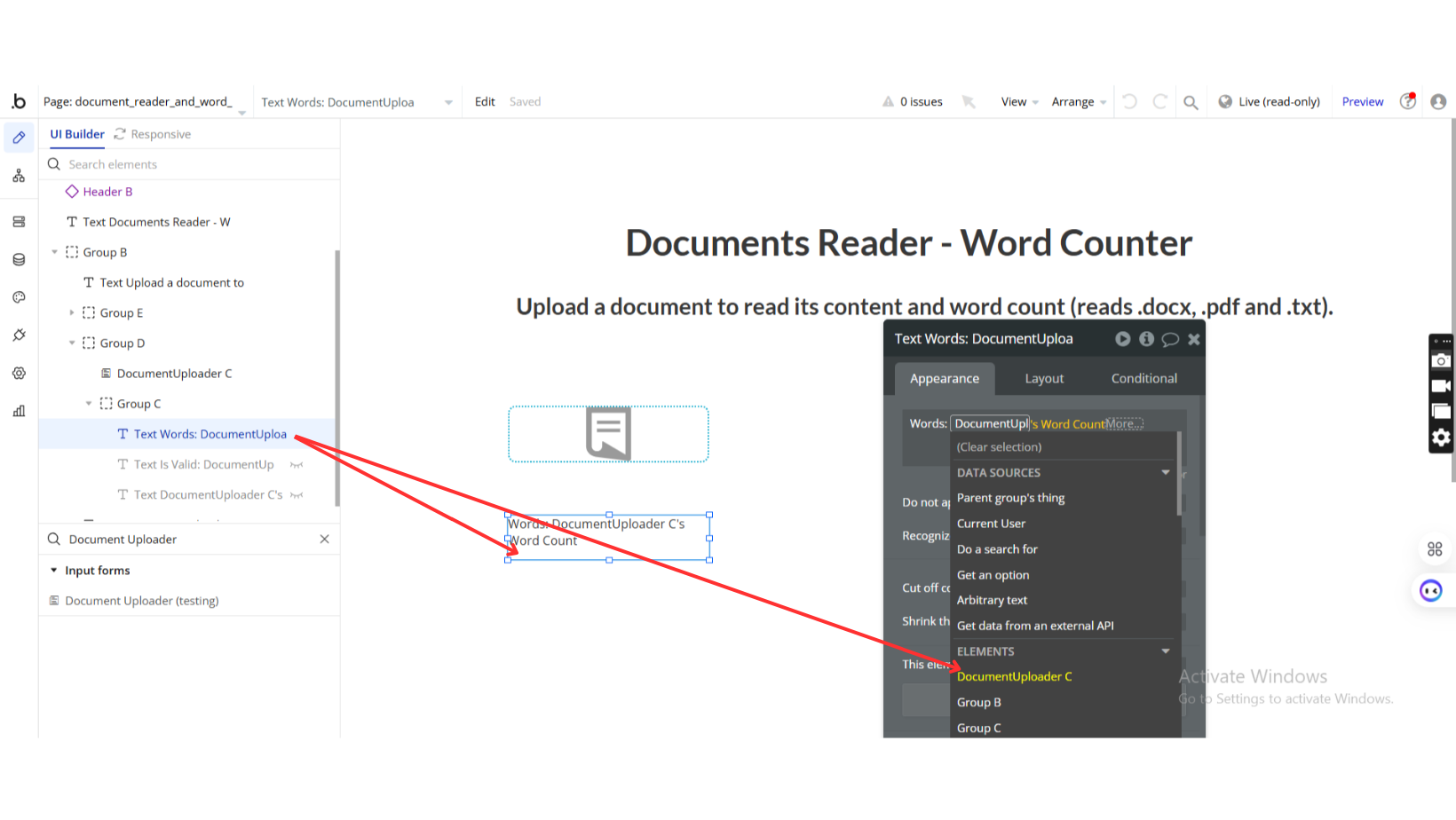Collapse the Group B tree node
The width and height of the screenshot is (1456, 820).
(55, 252)
